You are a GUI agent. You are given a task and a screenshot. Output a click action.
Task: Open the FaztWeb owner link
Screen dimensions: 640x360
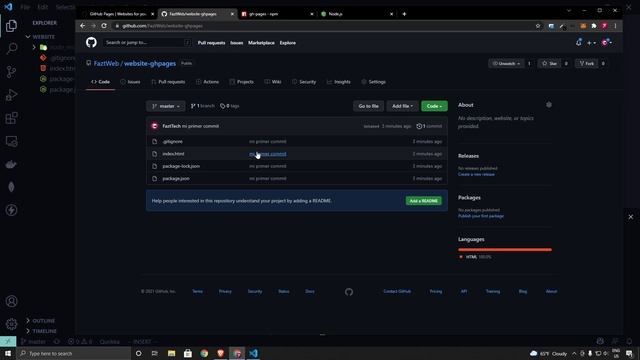coord(106,64)
